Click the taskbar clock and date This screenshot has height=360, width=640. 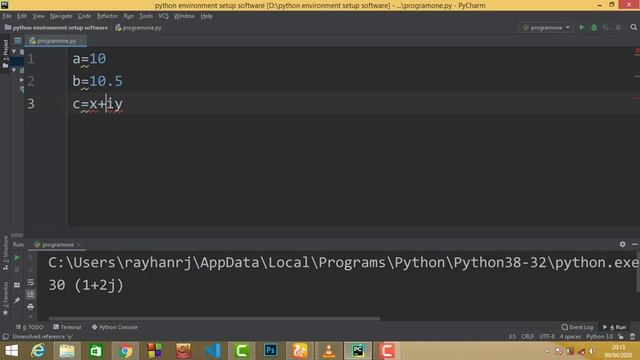tap(618, 351)
